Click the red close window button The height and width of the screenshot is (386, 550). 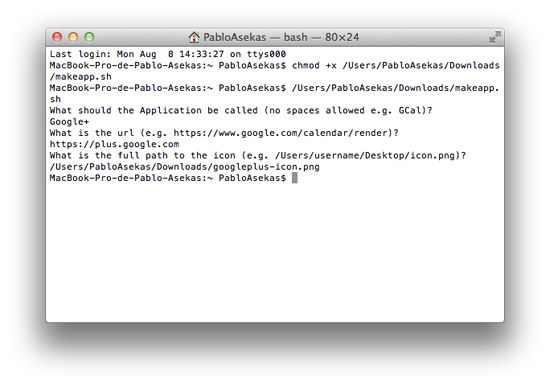pyautogui.click(x=57, y=37)
